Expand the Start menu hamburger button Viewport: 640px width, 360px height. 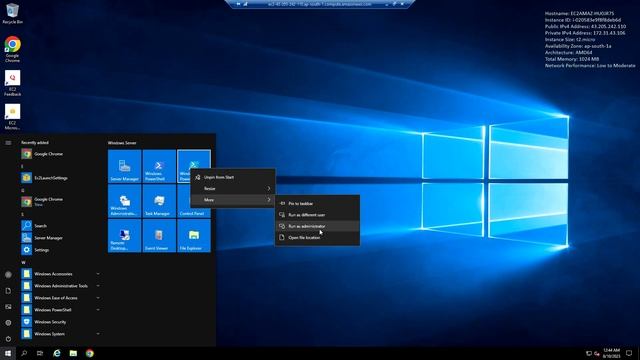pyautogui.click(x=8, y=142)
